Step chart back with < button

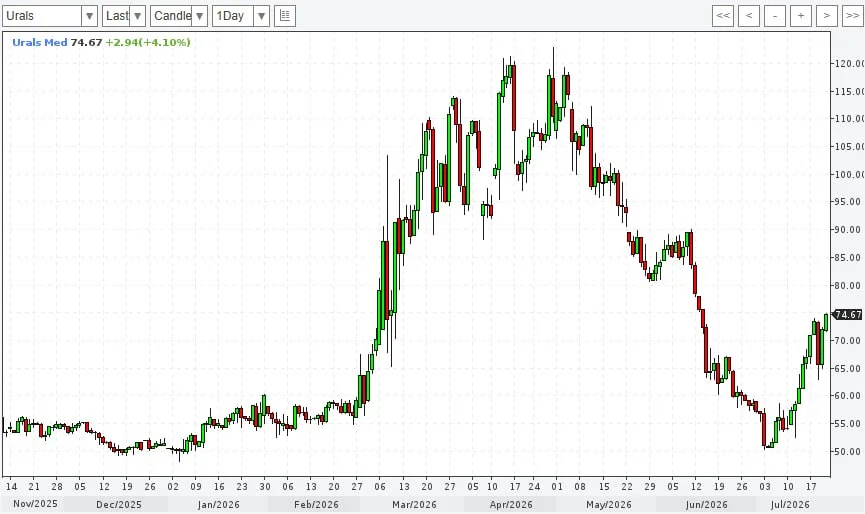(749, 16)
